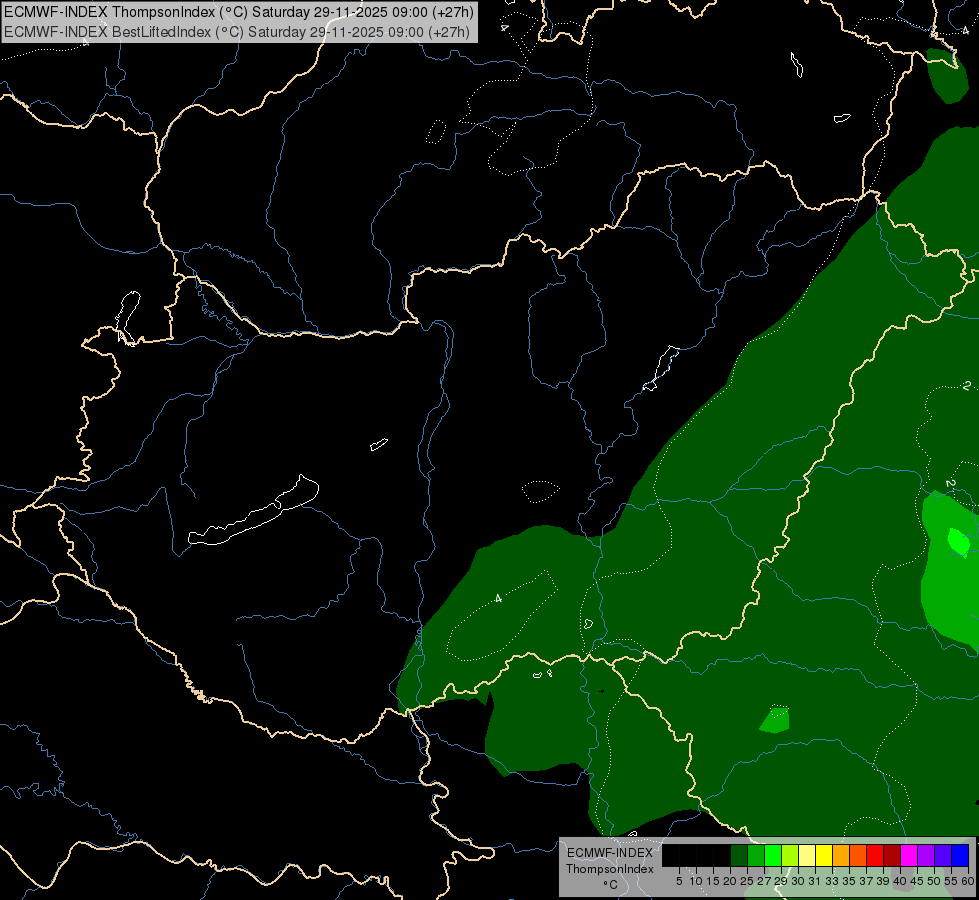Choose the orange-red 35–37 legend swatch
This screenshot has width=979, height=900.
[858, 855]
